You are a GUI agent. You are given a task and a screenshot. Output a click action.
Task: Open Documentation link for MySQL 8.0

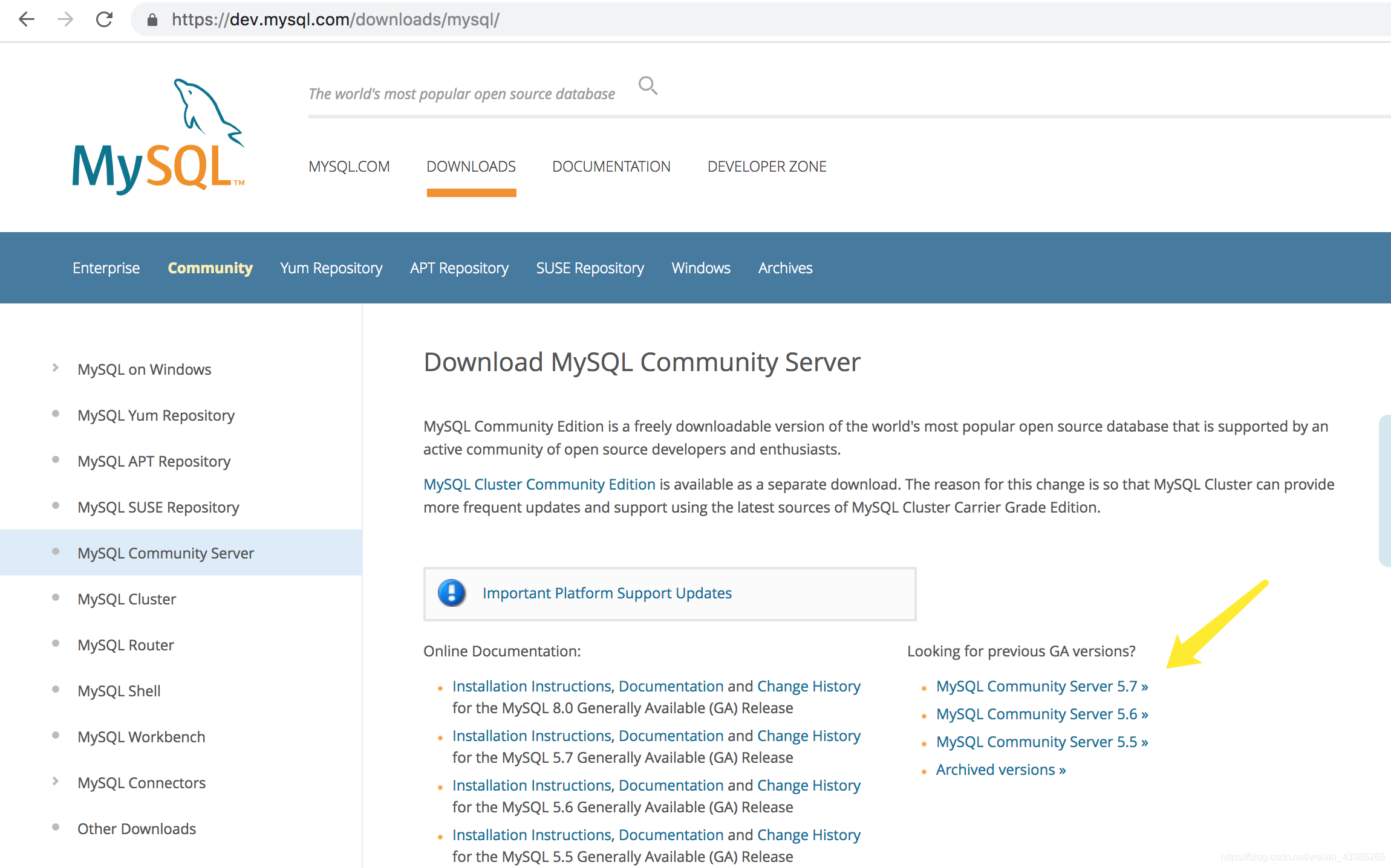tap(671, 686)
